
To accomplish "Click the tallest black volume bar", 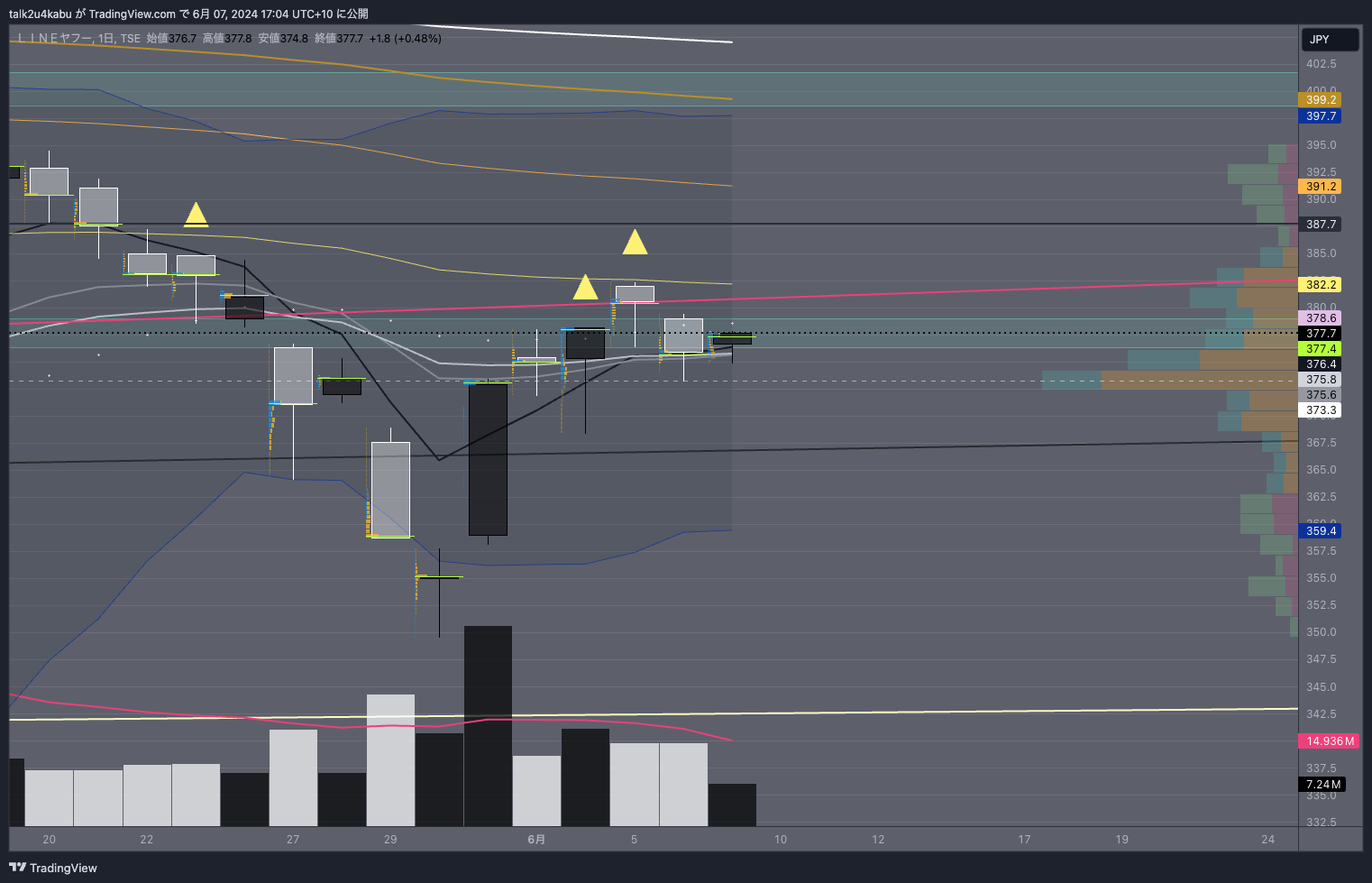I will pyautogui.click(x=488, y=726).
